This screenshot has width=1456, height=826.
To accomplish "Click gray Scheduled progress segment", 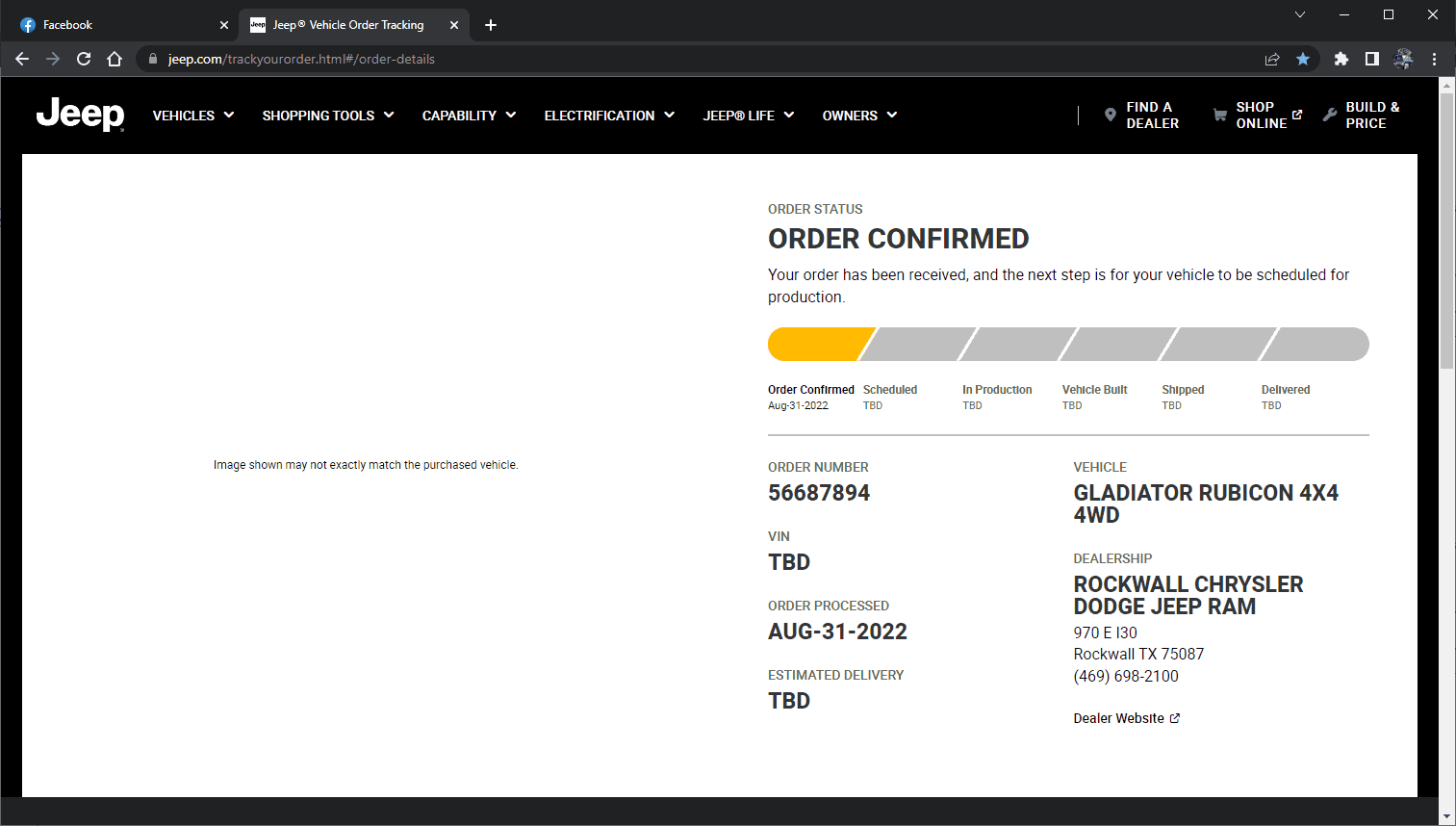I will 918,344.
